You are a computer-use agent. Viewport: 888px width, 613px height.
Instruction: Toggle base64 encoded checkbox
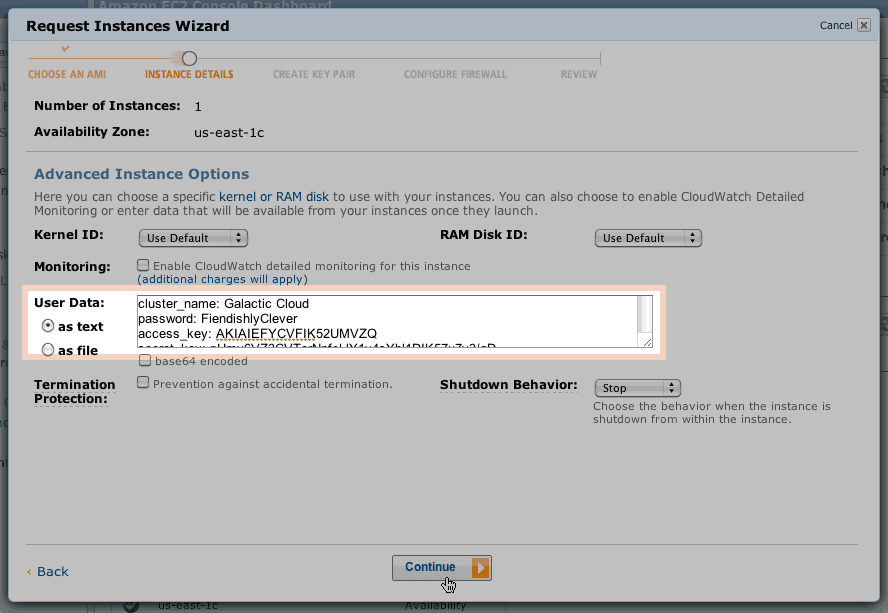click(x=145, y=360)
